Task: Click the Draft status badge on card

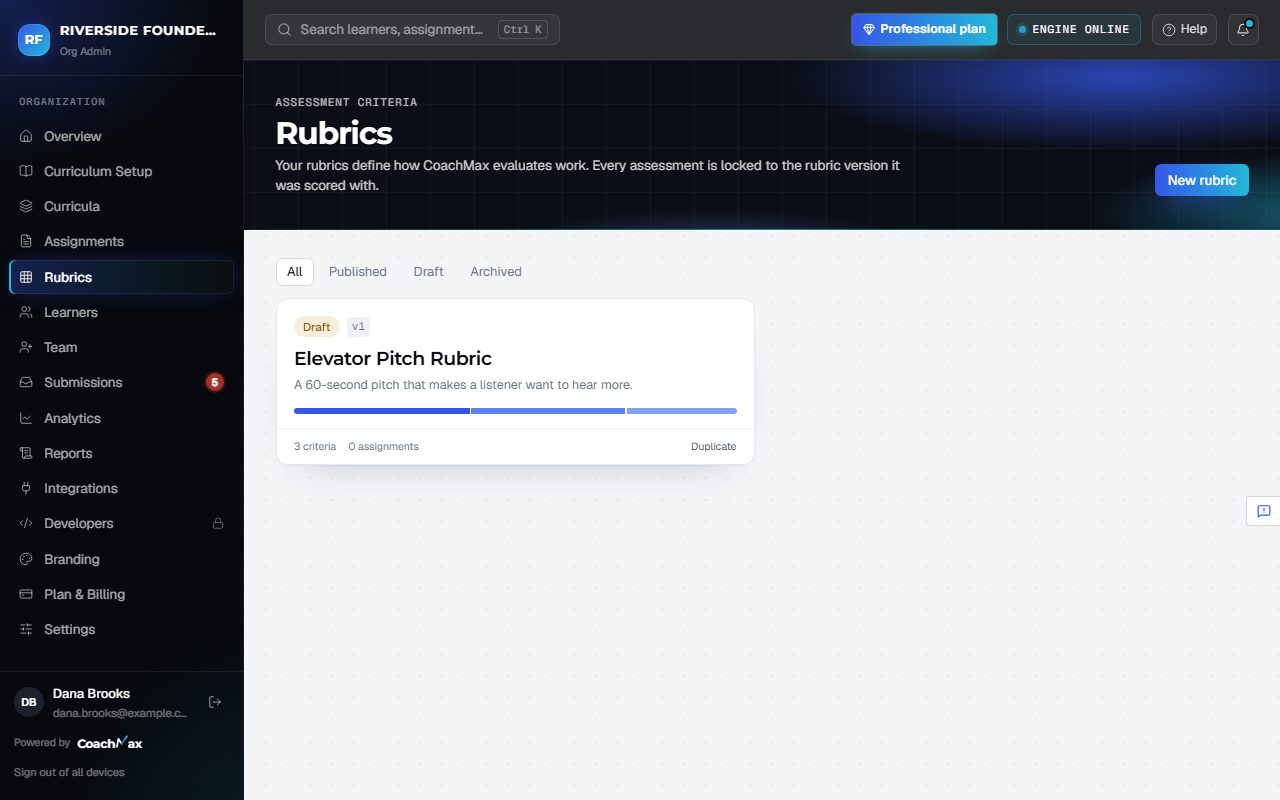Action: click(316, 327)
